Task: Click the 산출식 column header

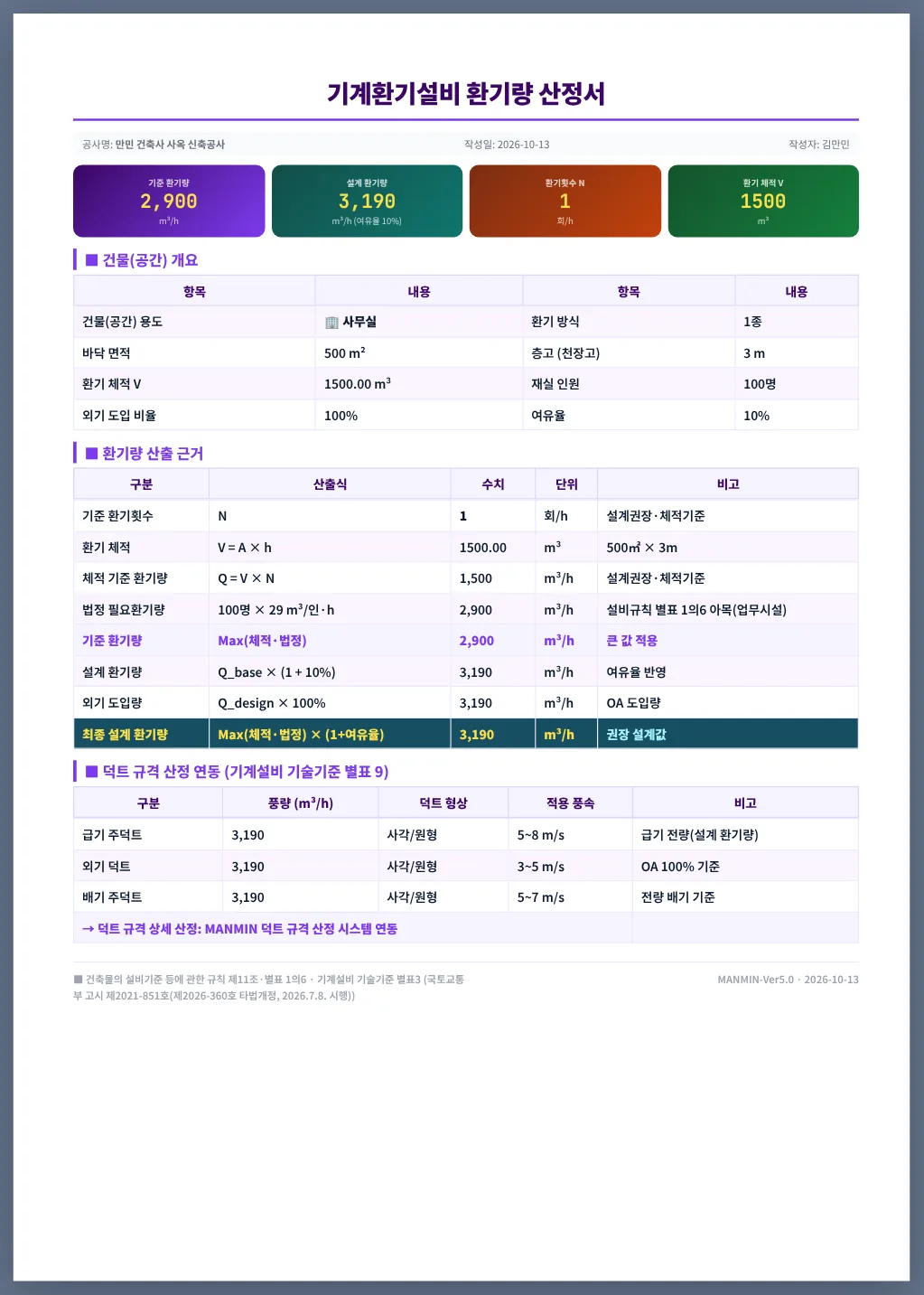Action: 330,484
